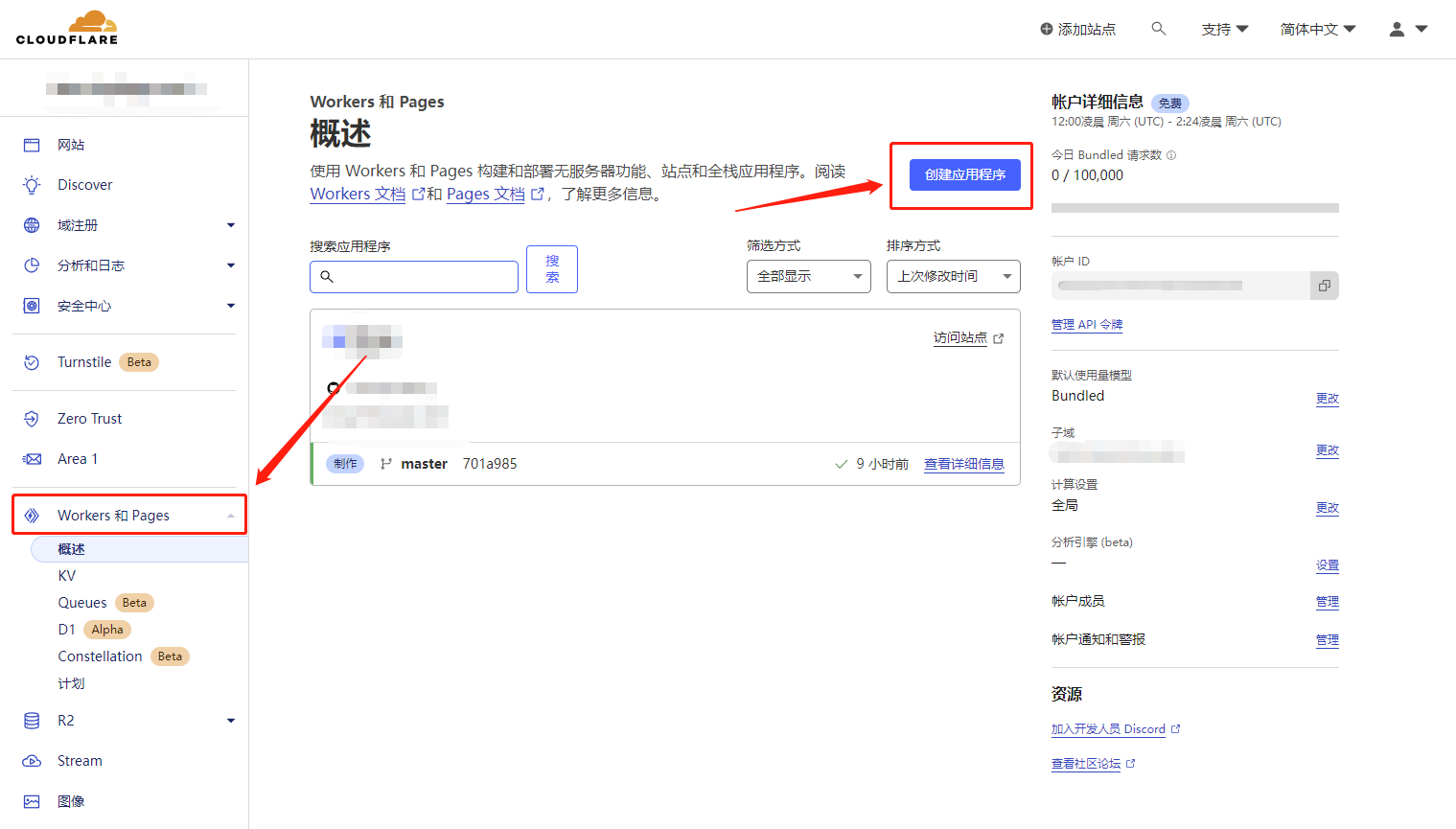Click 更改 next to 子域
The image size is (1456, 829).
(1328, 450)
